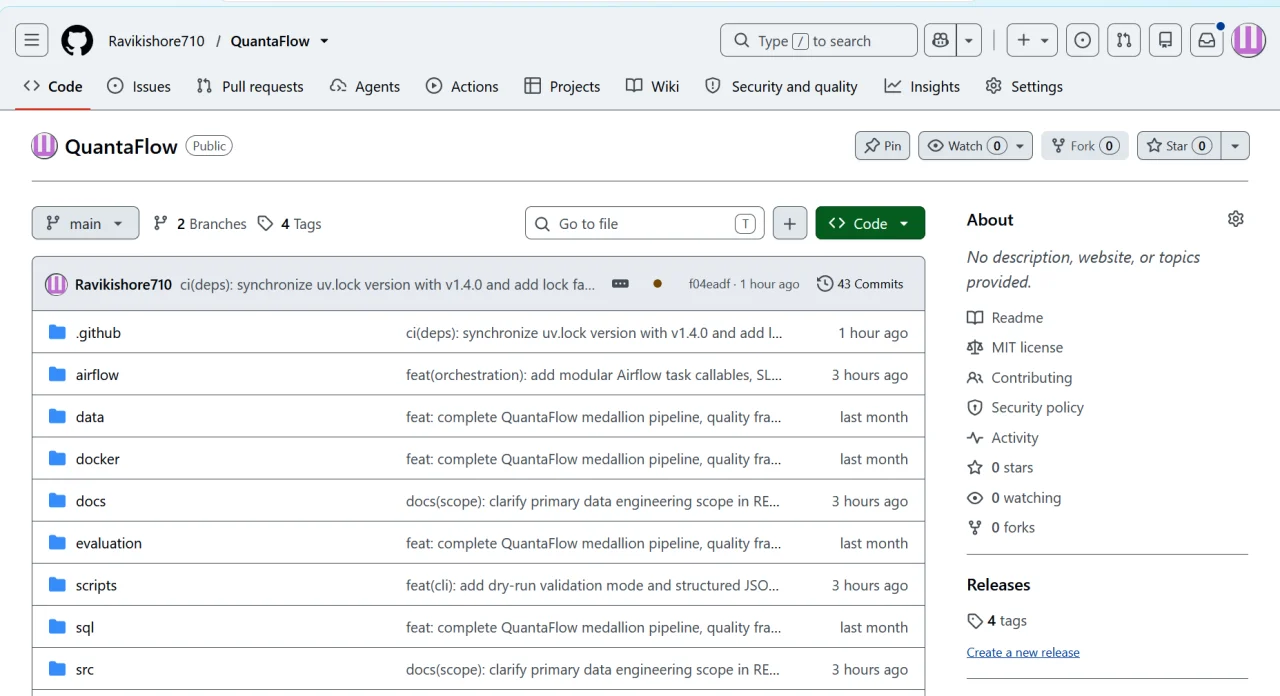Switch to the Actions tab
The width and height of the screenshot is (1280, 696).
(x=462, y=86)
